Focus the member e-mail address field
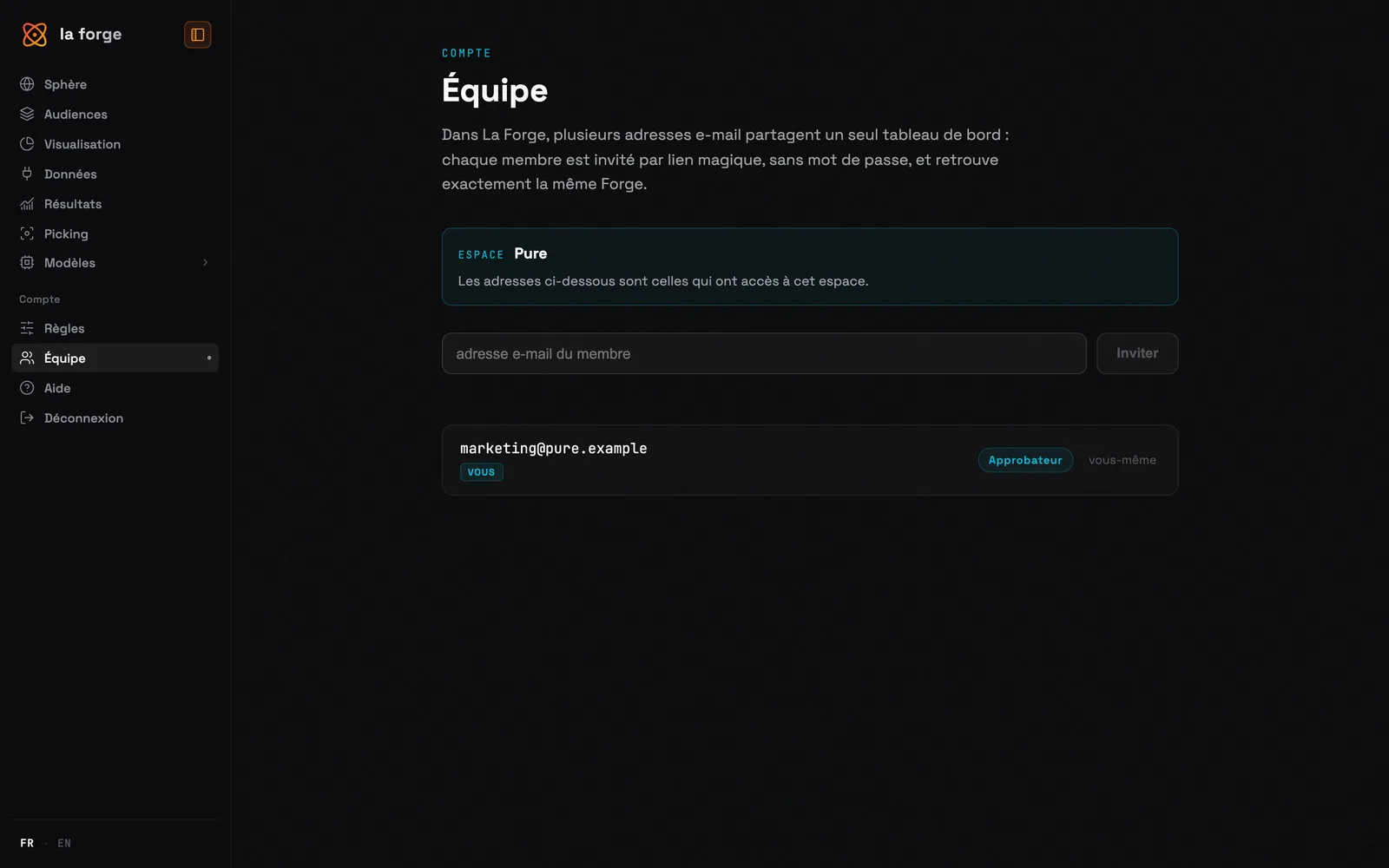The image size is (1389, 868). click(x=764, y=353)
